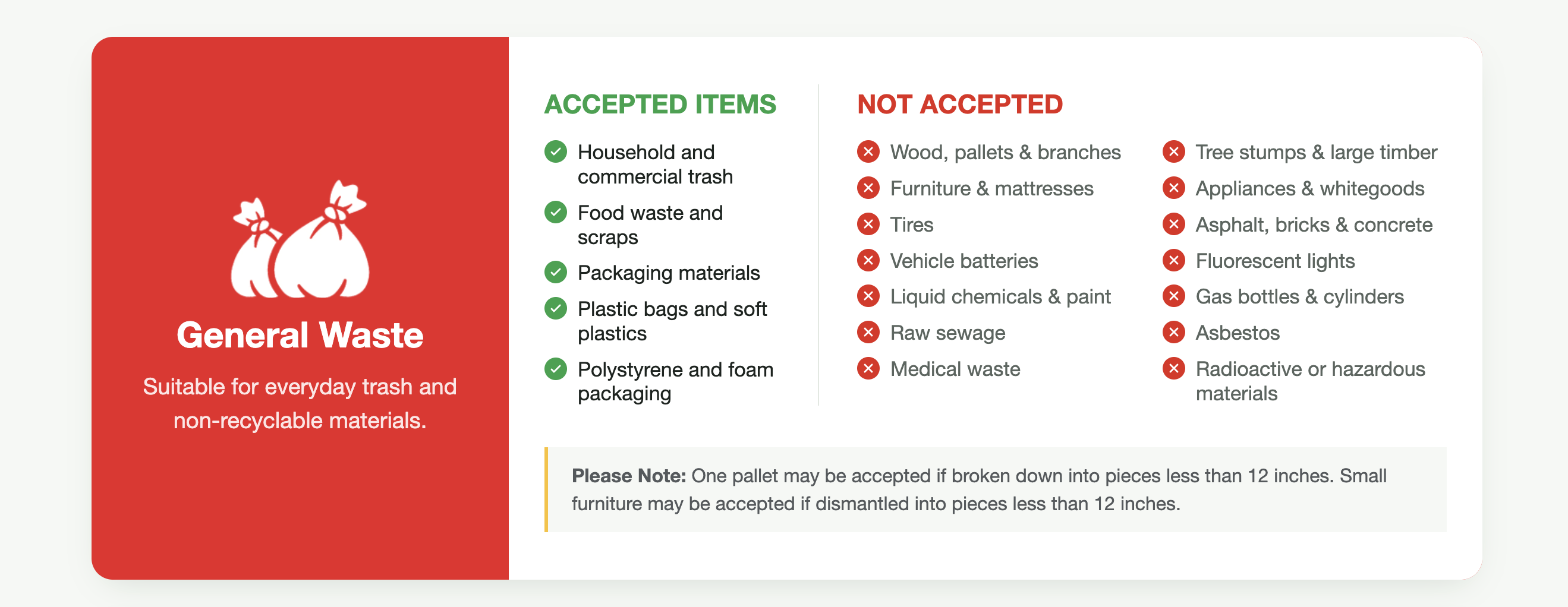This screenshot has width=1568, height=607.
Task: Click the green checkmark beside Polystyrene and foam packaging
Action: pyautogui.click(x=555, y=369)
